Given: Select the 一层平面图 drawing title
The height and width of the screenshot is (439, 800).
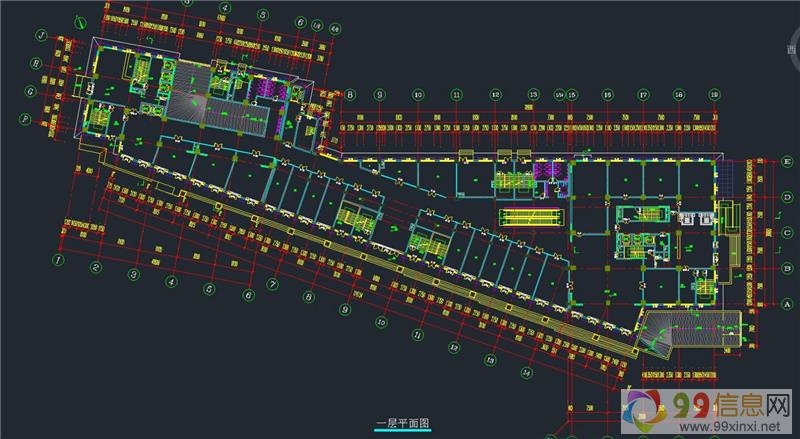Looking at the screenshot, I should coord(401,423).
